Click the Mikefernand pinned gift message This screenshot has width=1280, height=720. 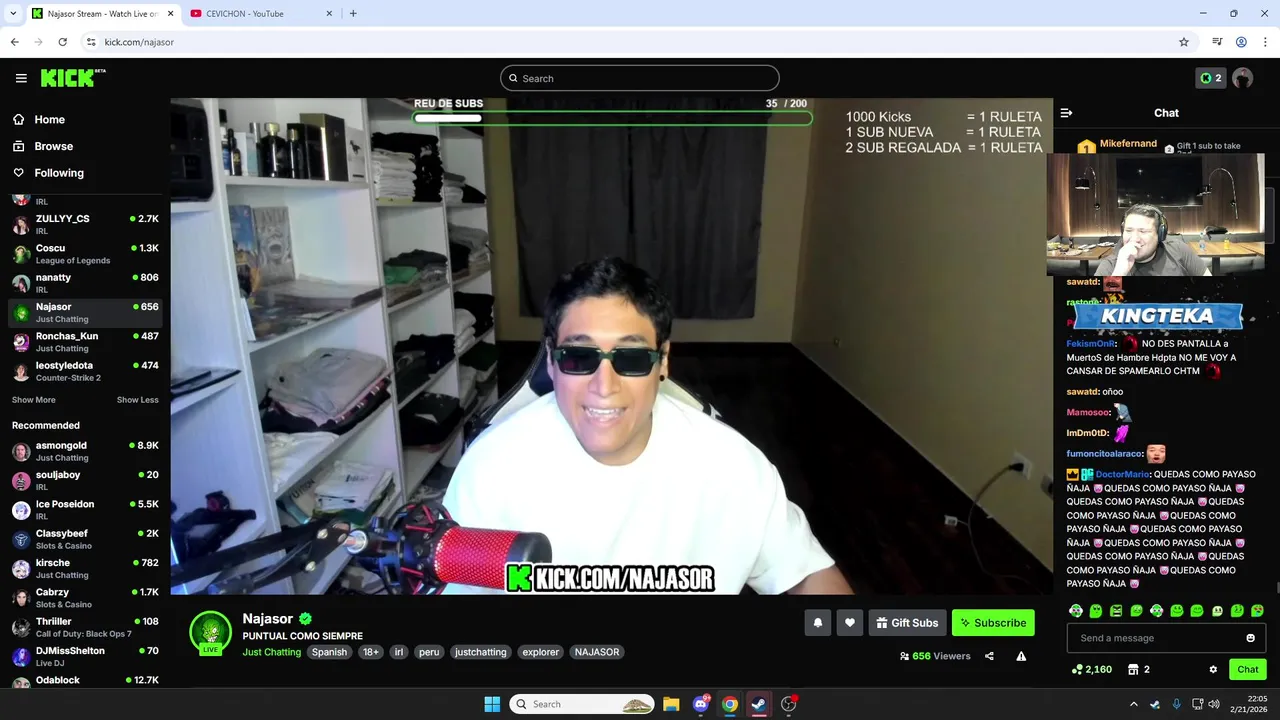1158,146
